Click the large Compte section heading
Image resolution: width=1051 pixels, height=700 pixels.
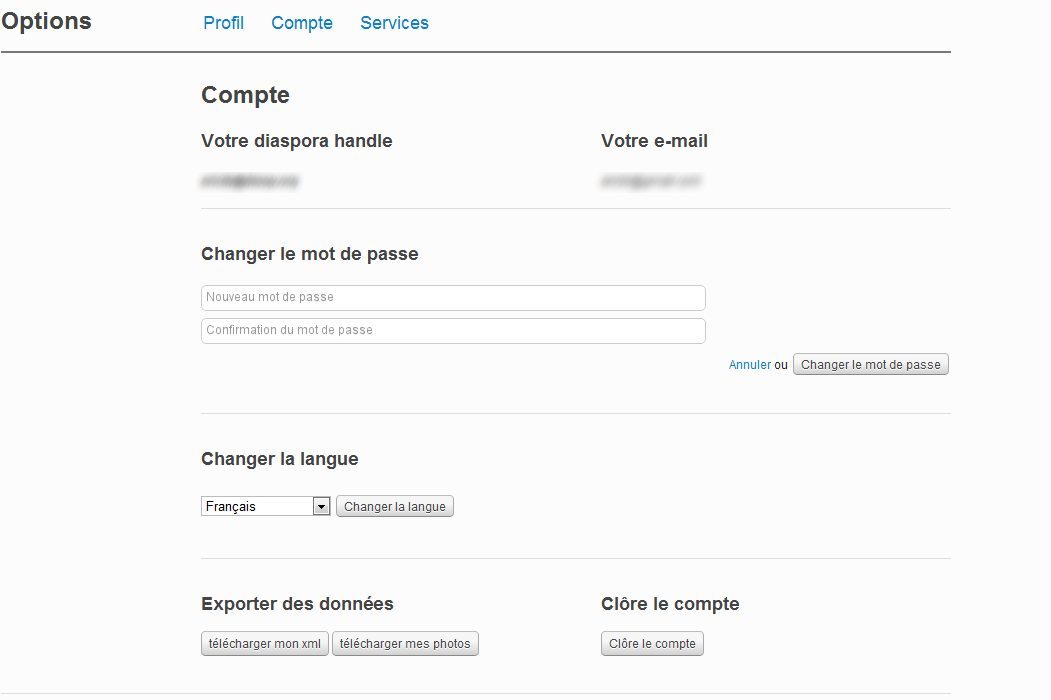tap(245, 95)
